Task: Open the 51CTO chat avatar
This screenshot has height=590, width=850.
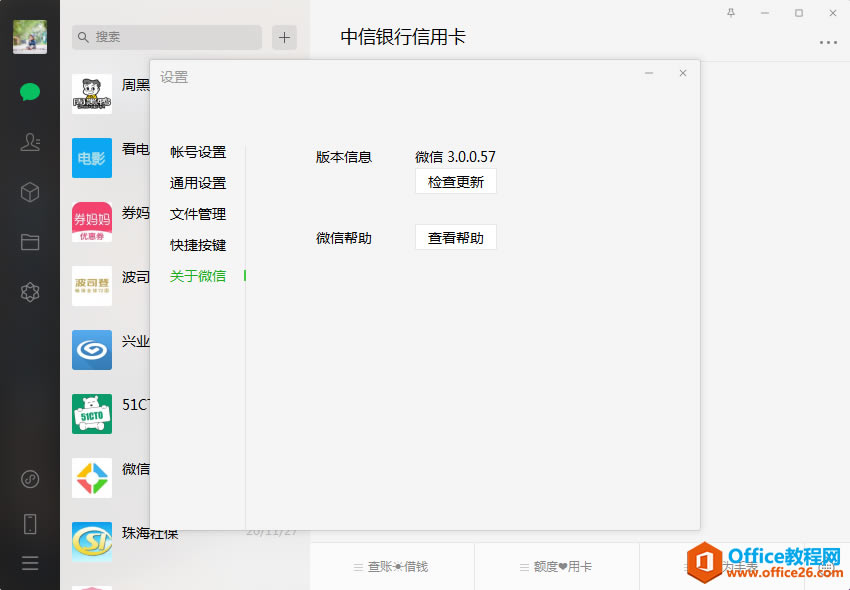Action: (92, 414)
